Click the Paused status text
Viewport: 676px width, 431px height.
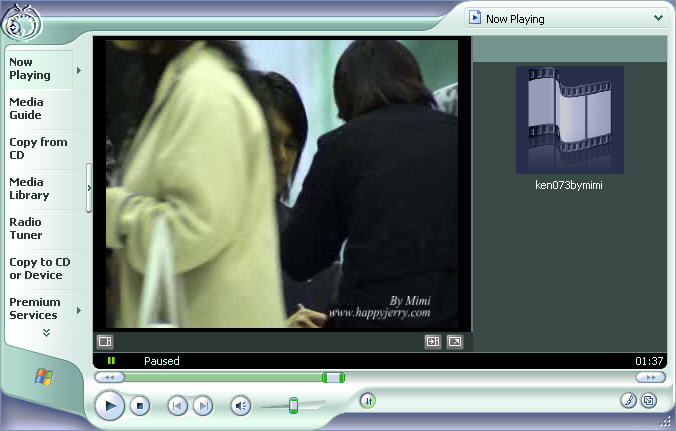tap(162, 361)
